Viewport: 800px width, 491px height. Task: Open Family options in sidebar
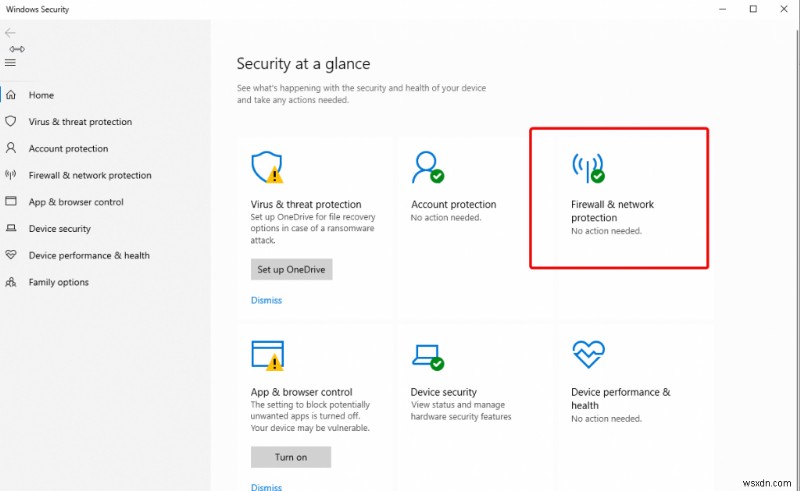tap(58, 282)
